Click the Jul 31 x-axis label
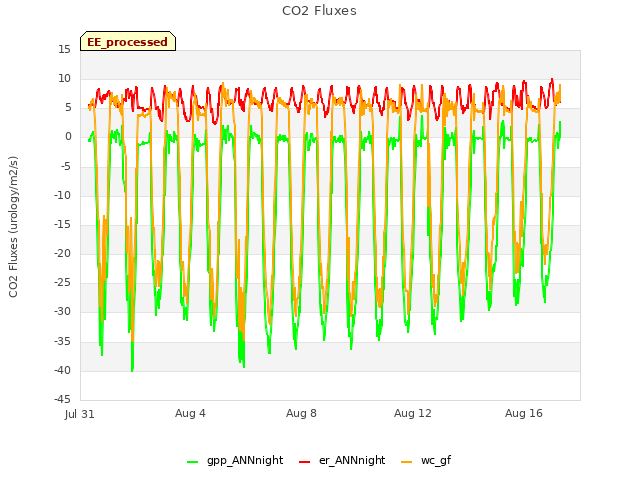640x480 pixels. pos(80,414)
